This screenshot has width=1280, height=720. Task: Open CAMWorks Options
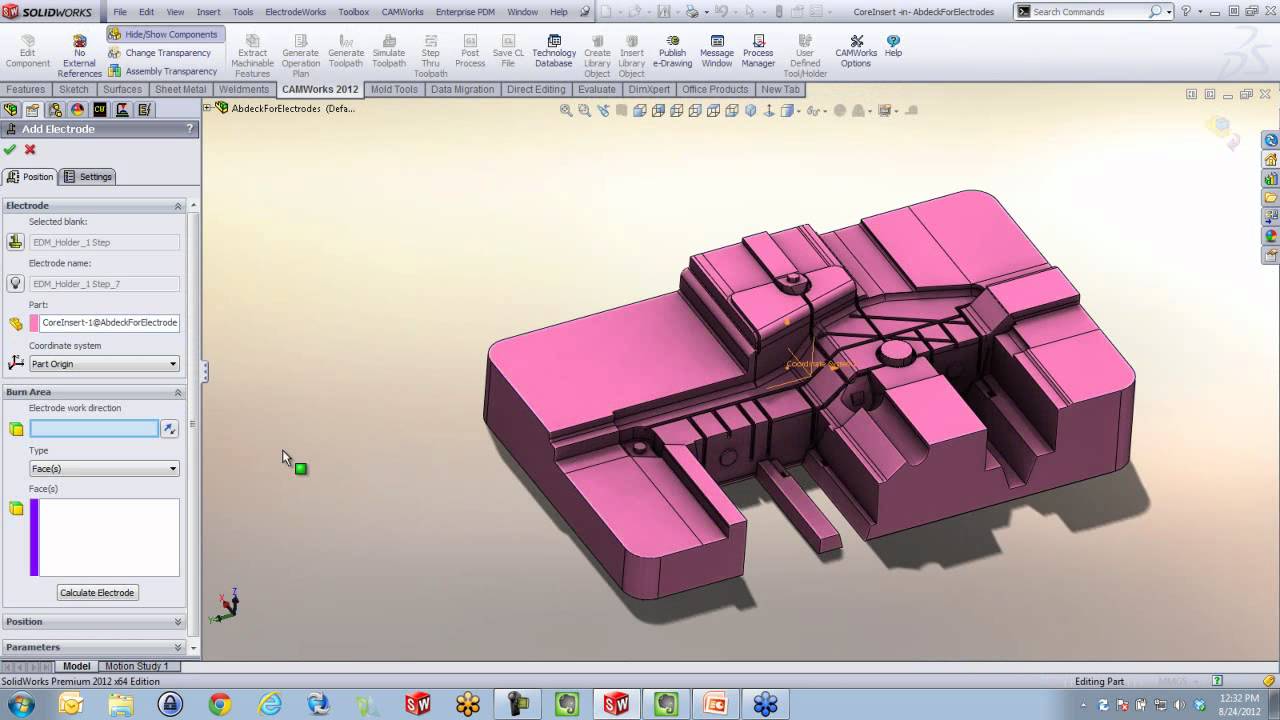[x=856, y=52]
